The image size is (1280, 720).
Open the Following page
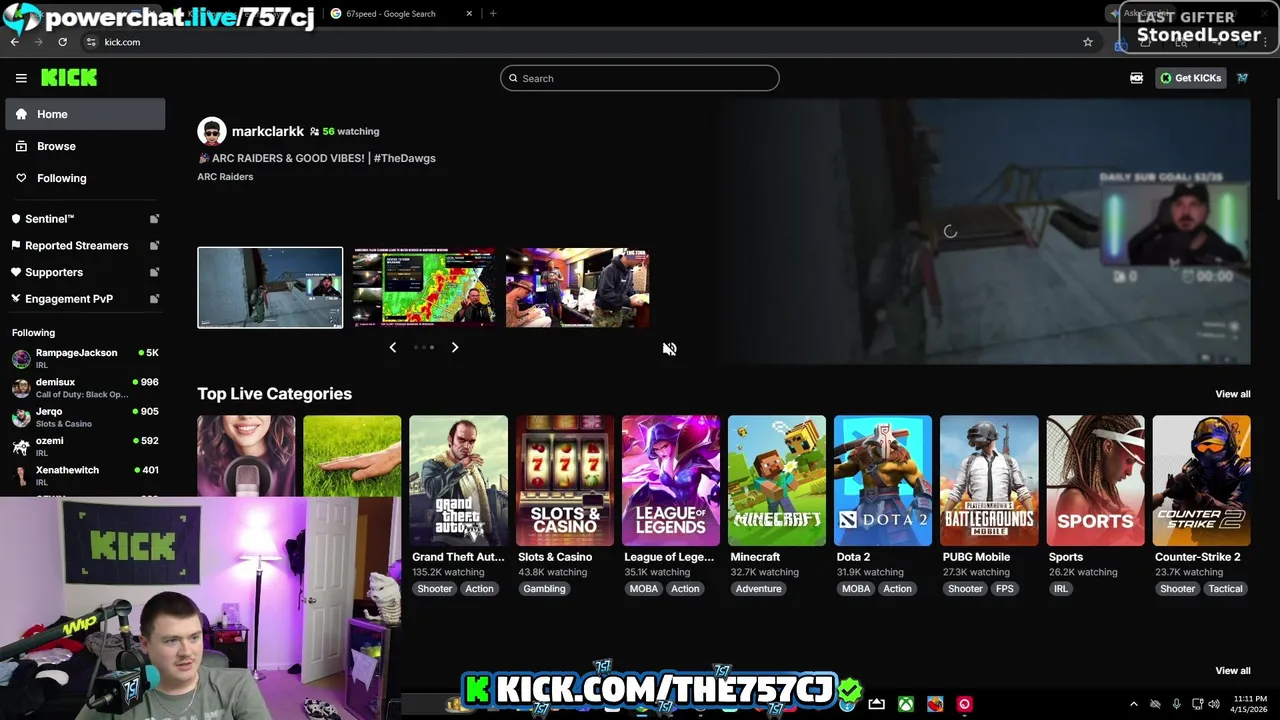[85, 178]
